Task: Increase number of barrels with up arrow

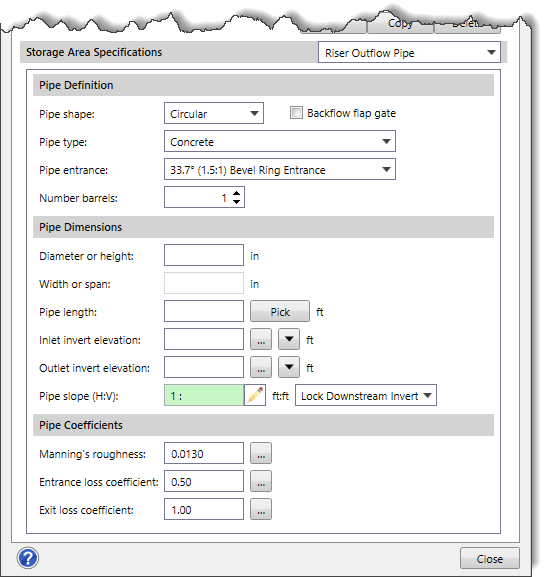Action: 237,193
